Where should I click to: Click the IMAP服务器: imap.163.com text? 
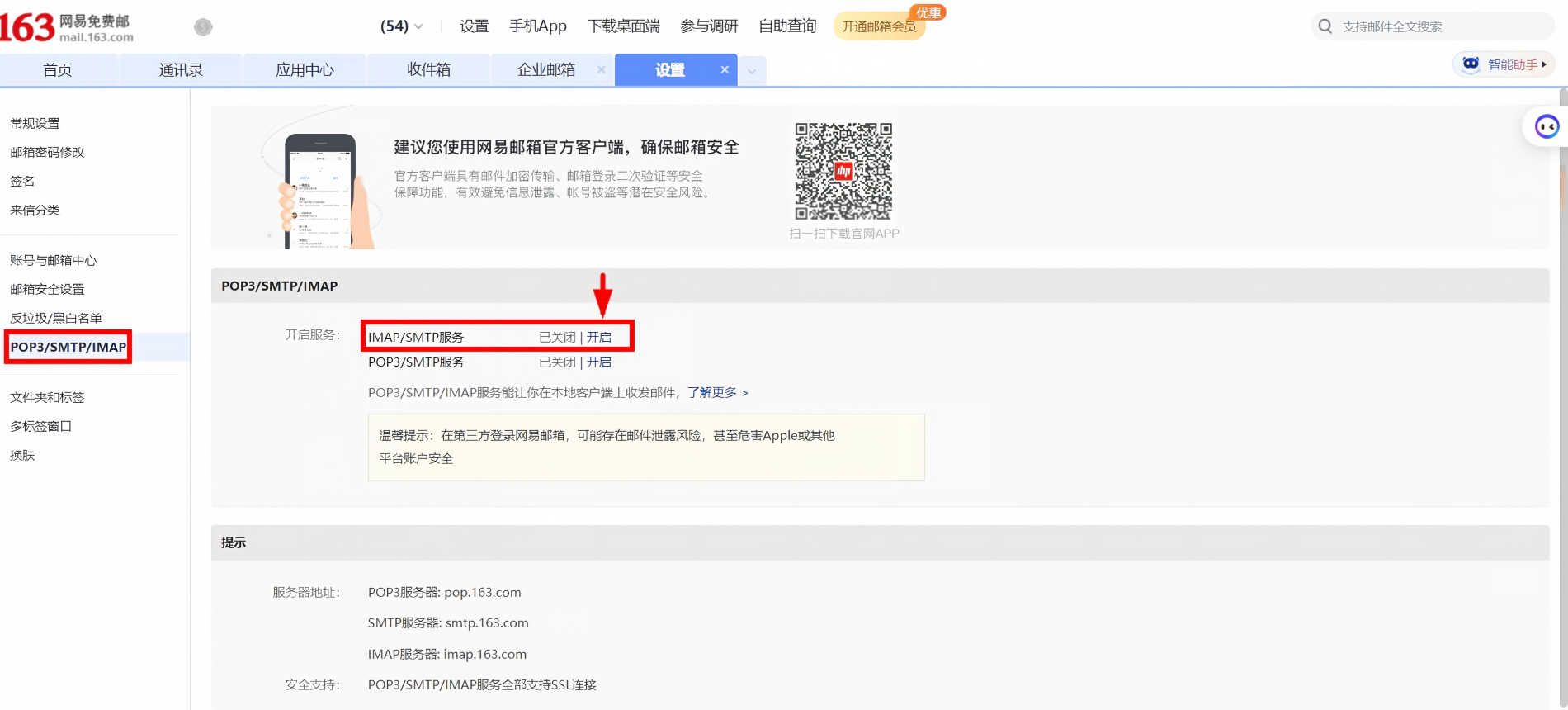(447, 654)
